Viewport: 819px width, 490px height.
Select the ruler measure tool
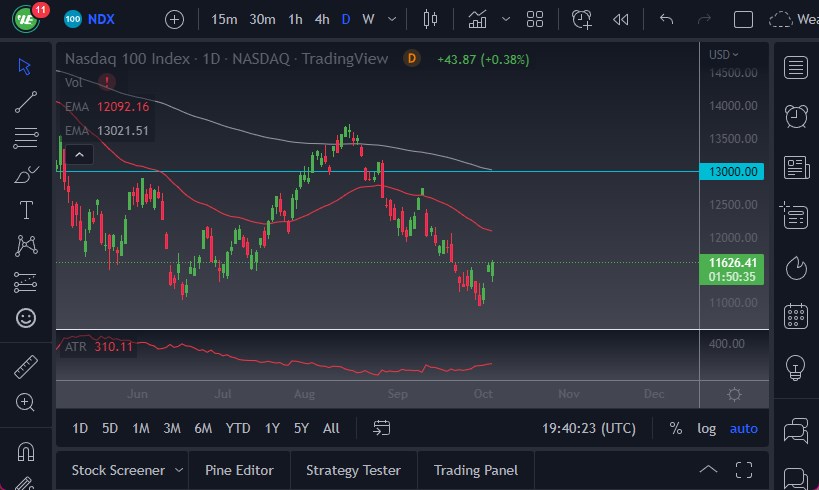26,368
